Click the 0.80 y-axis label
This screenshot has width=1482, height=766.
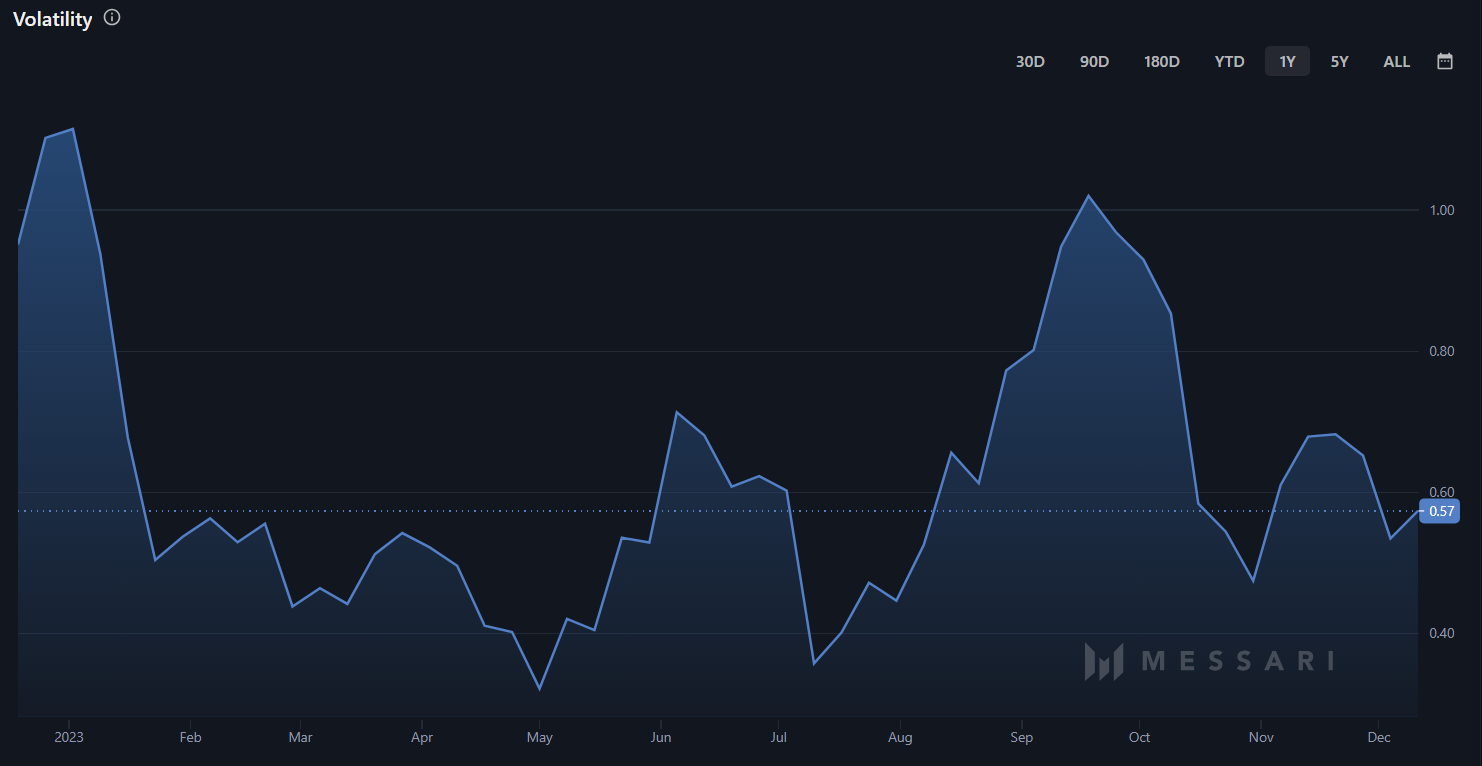point(1441,351)
